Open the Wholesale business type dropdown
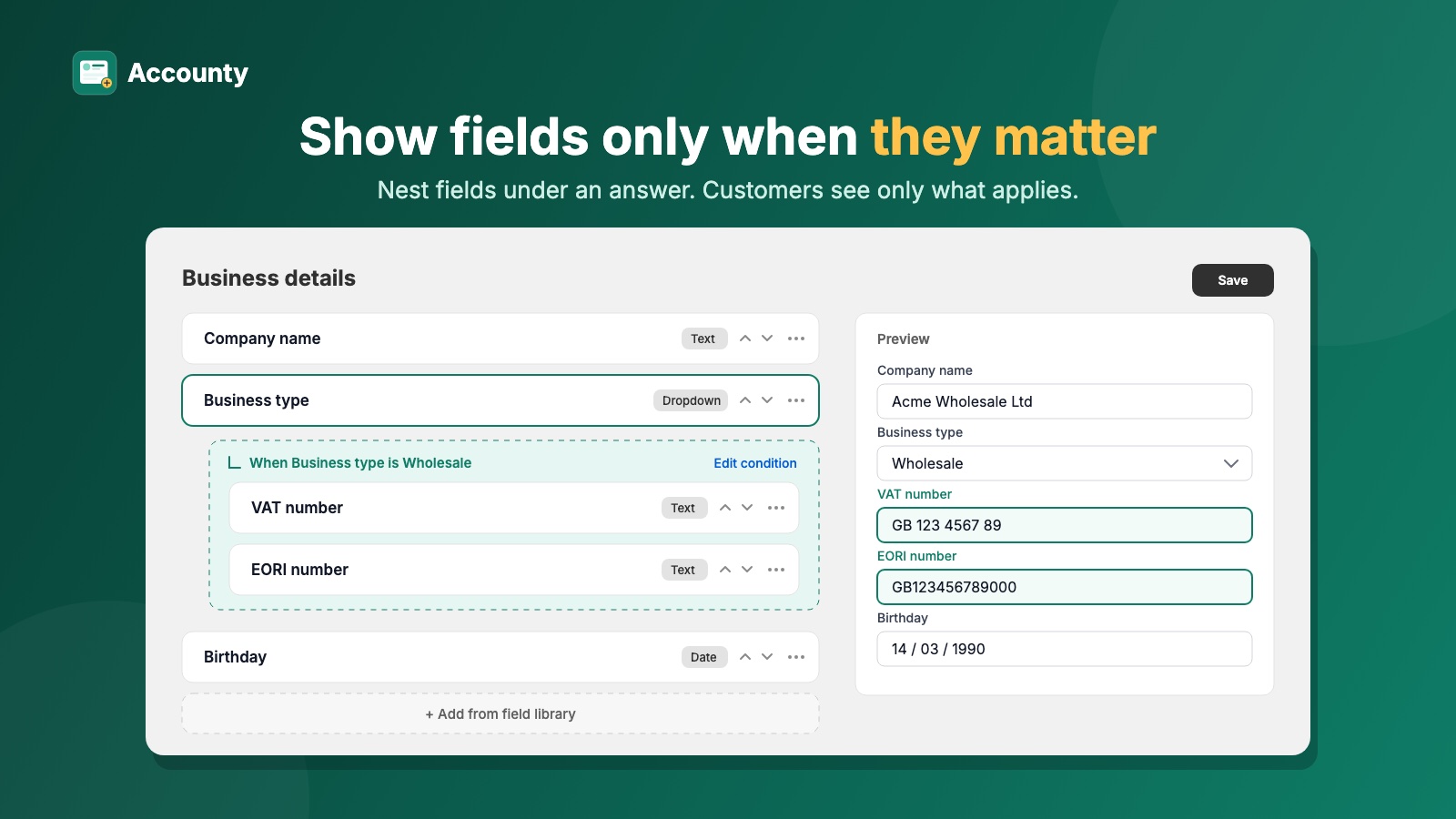The image size is (1456, 819). point(1065,463)
